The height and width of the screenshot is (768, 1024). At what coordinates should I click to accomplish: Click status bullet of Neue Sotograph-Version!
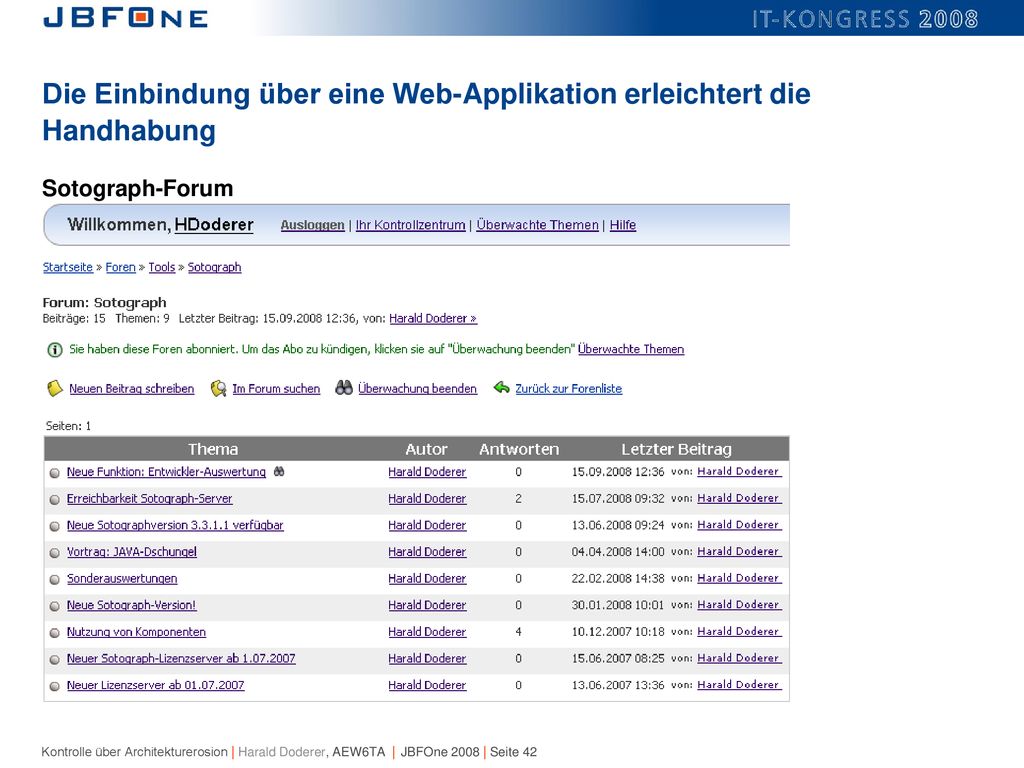[55, 607]
